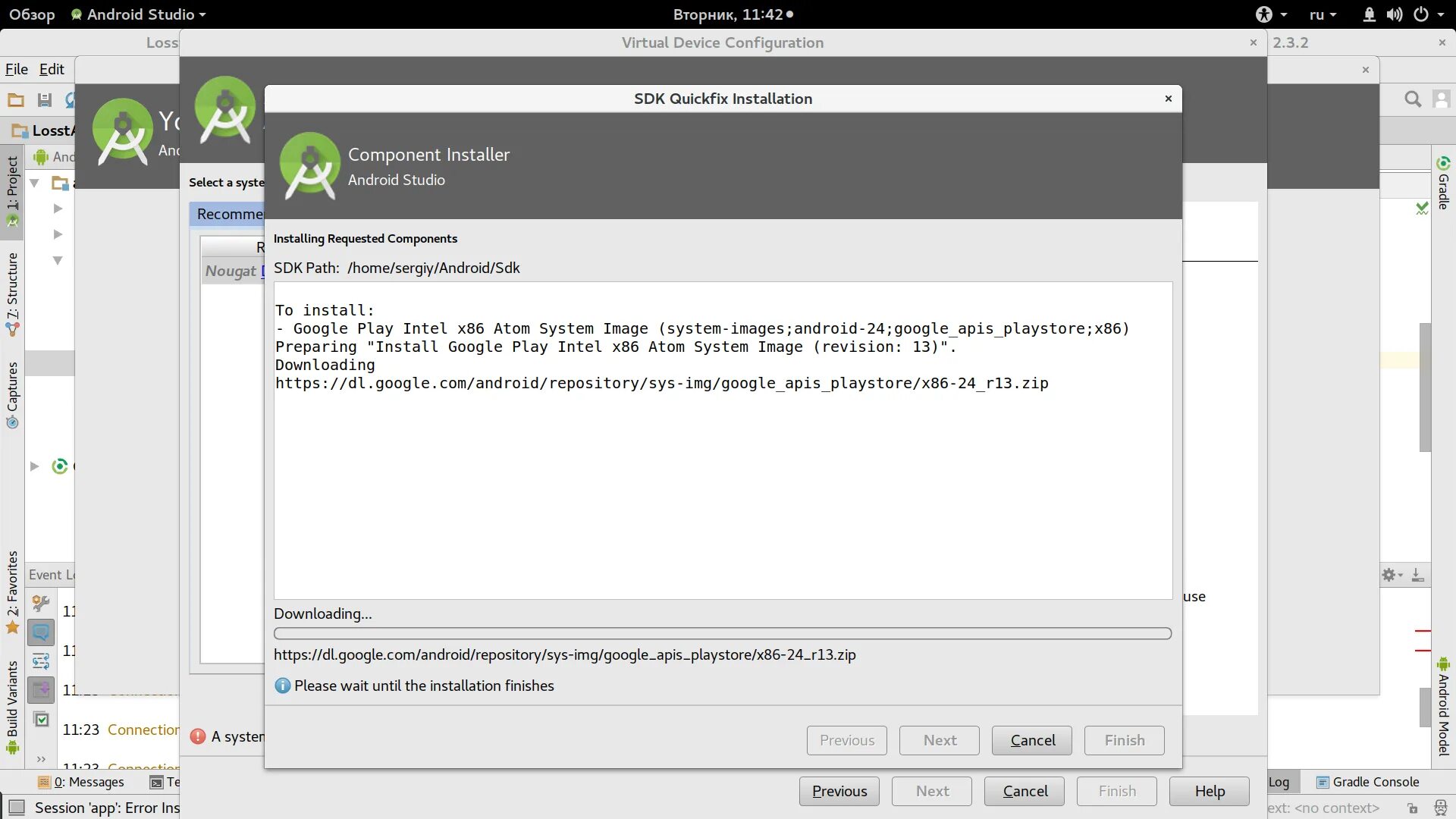
Task: Click the open folder toolbar icon
Action: tap(16, 99)
